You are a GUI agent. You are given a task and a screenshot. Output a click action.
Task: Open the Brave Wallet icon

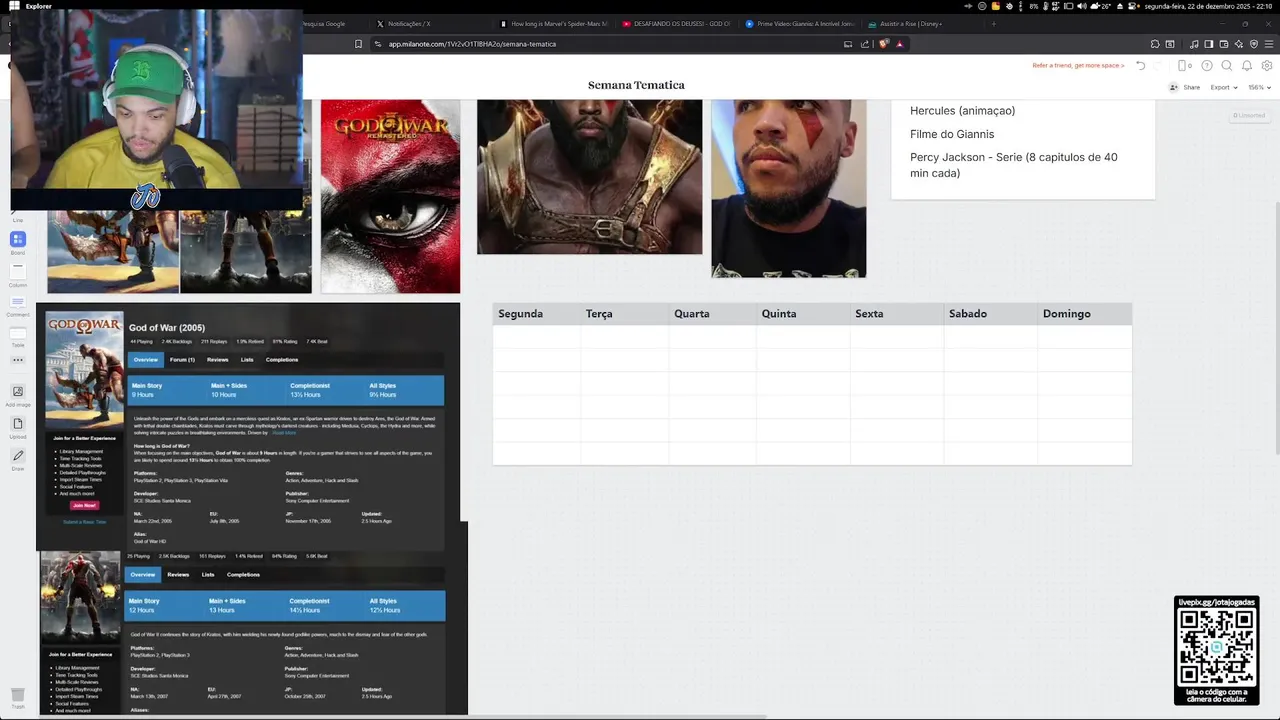click(1224, 44)
